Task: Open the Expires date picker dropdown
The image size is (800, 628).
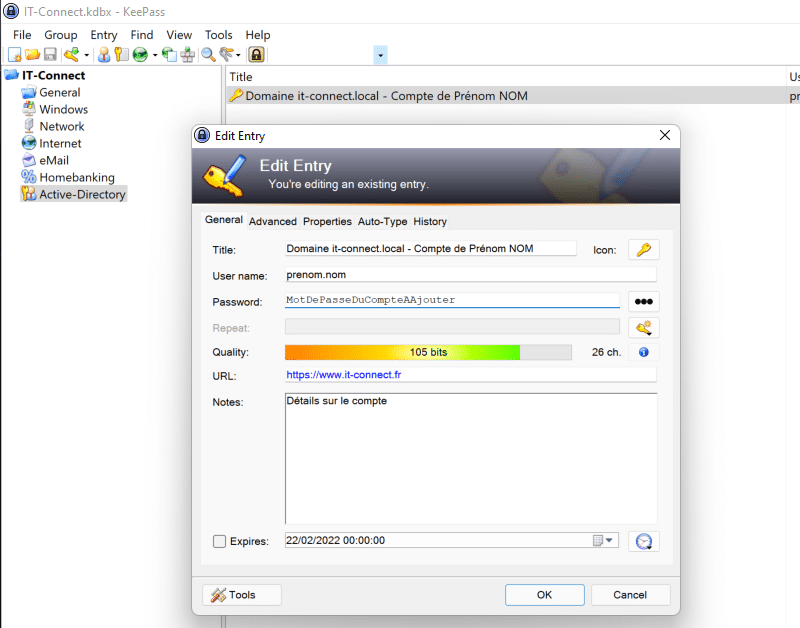Action: [x=607, y=540]
